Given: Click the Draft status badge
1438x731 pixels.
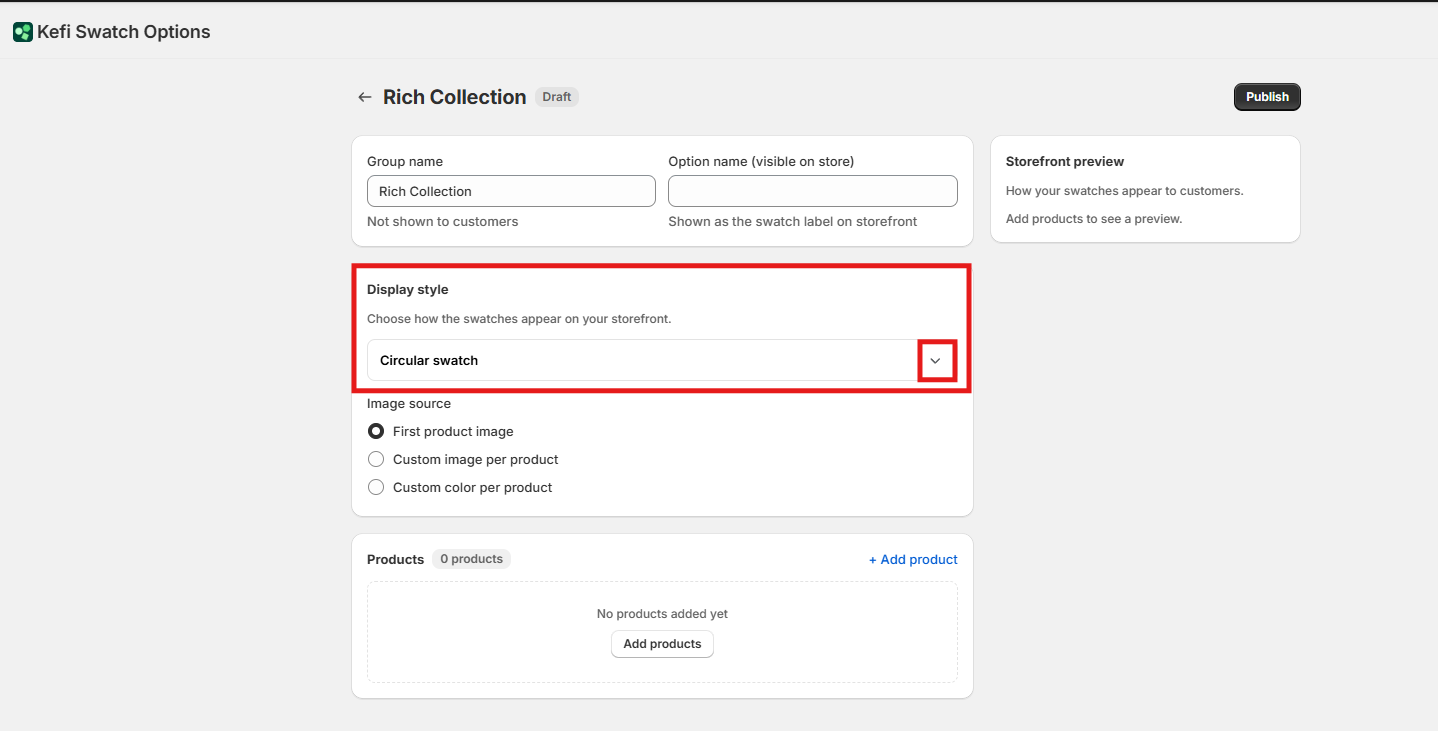Looking at the screenshot, I should coord(557,97).
